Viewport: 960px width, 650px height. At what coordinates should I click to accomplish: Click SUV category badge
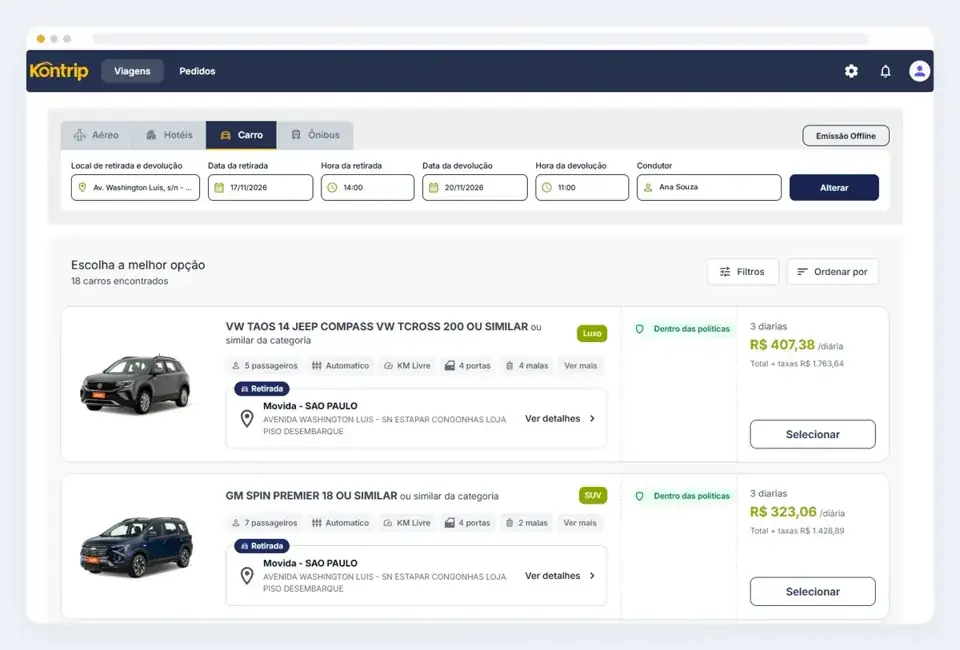pos(593,495)
